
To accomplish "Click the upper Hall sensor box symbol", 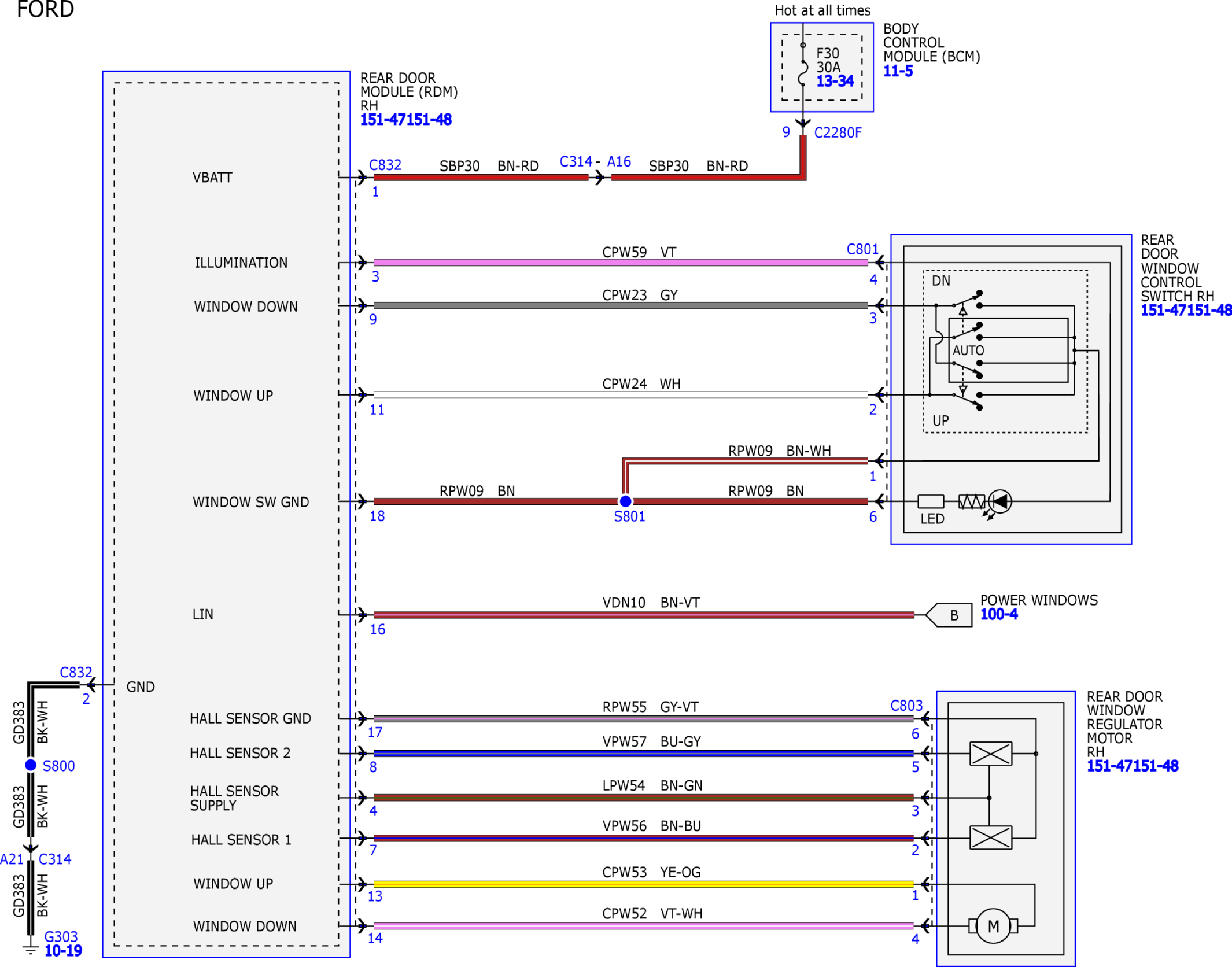I will pyautogui.click(x=991, y=754).
